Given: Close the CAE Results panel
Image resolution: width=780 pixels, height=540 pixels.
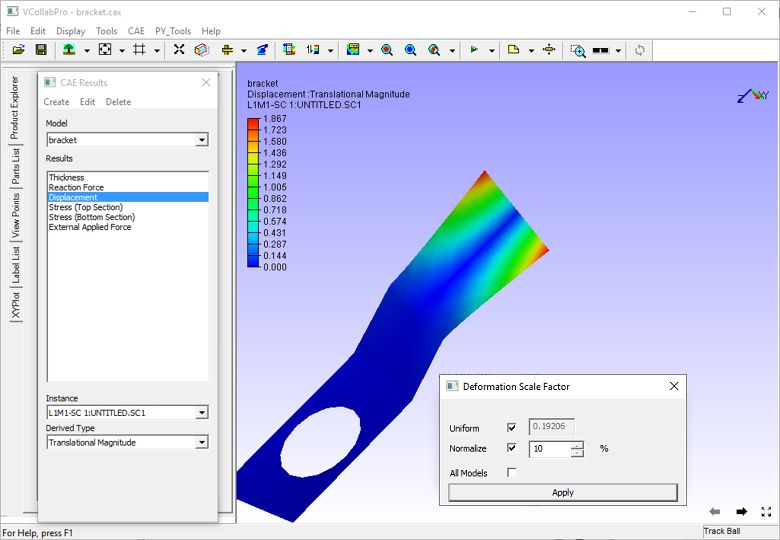Looking at the screenshot, I should coord(206,83).
